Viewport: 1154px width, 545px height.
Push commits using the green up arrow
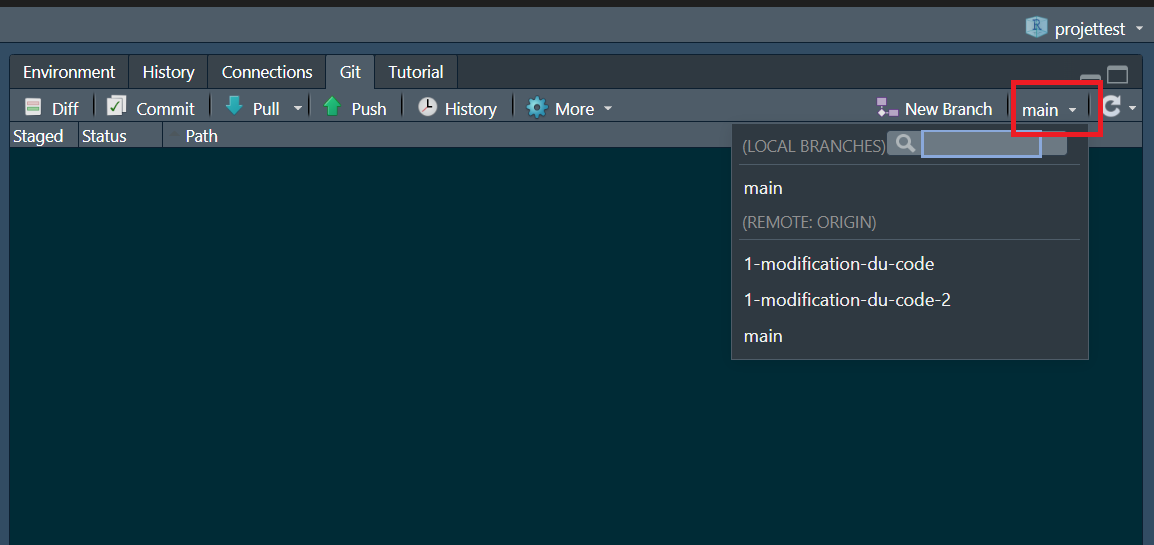tap(355, 108)
